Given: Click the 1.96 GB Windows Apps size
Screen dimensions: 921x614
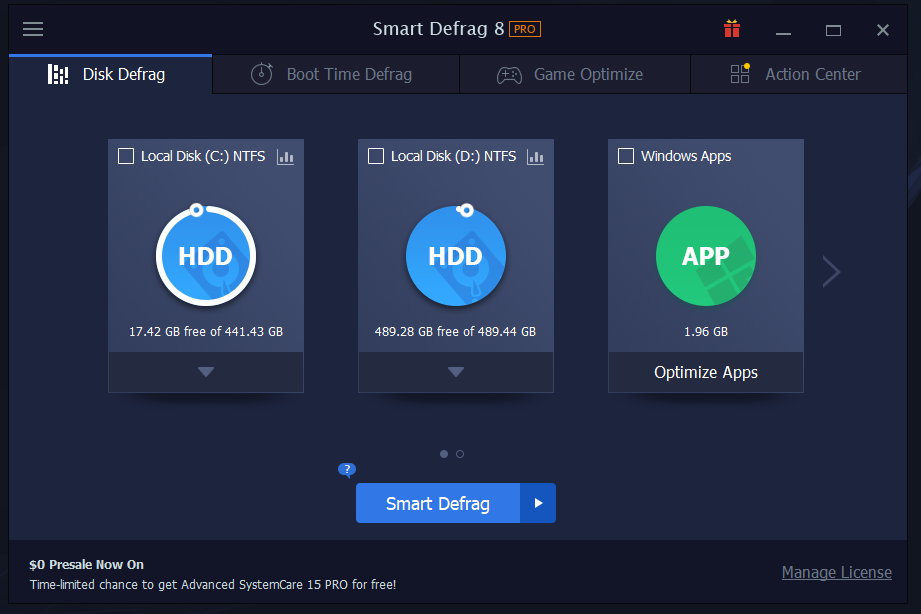Looking at the screenshot, I should point(705,331).
